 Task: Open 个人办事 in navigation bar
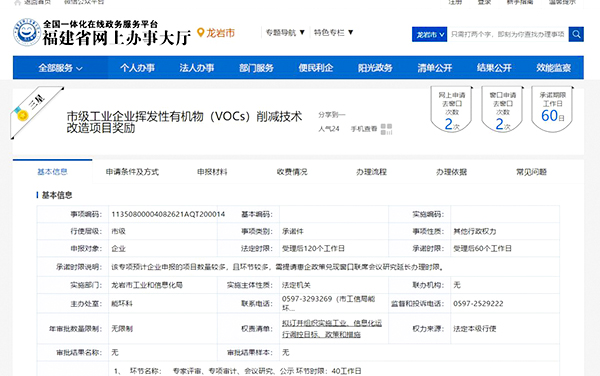(137, 68)
